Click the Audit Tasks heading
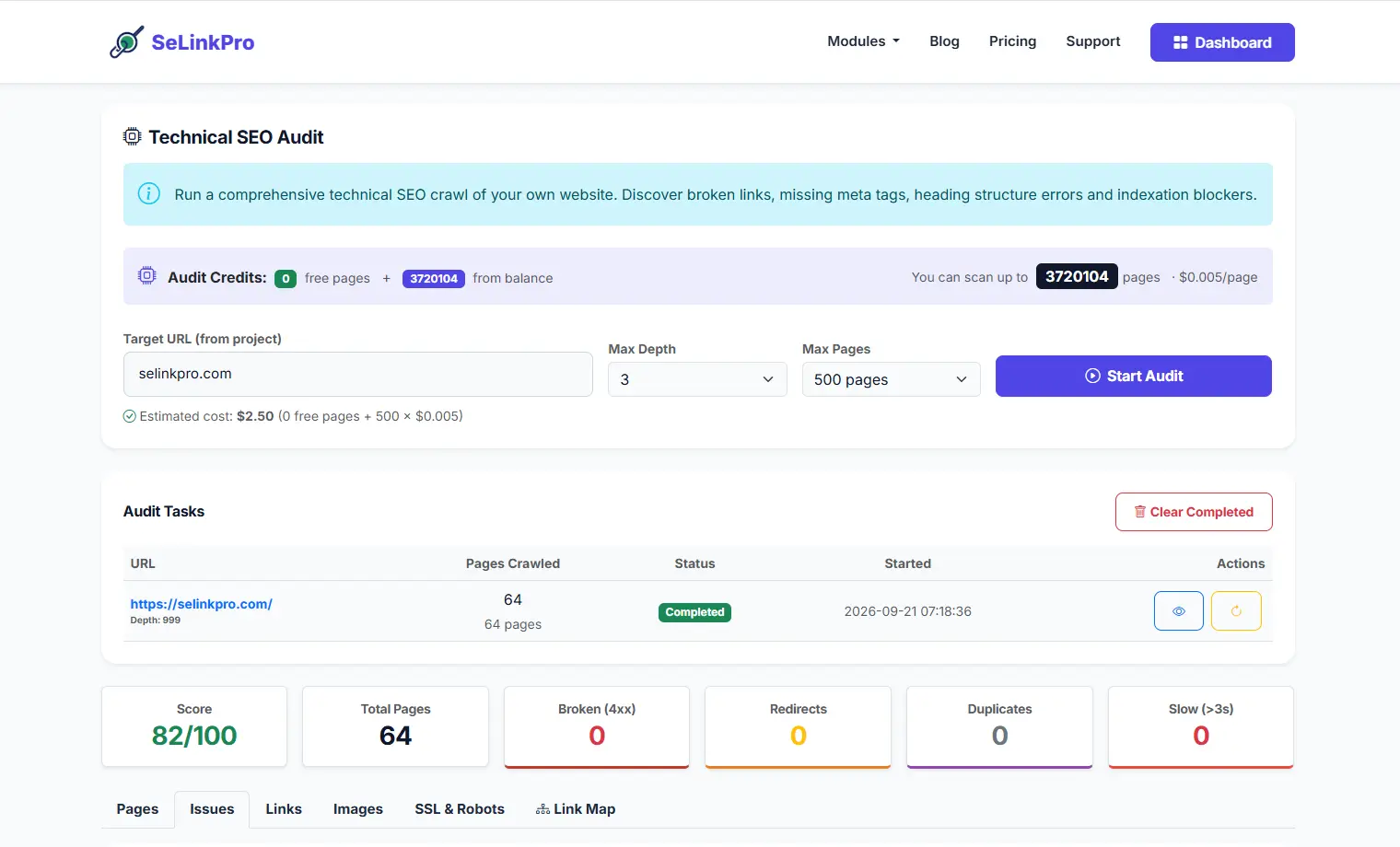1400x847 pixels. point(164,511)
